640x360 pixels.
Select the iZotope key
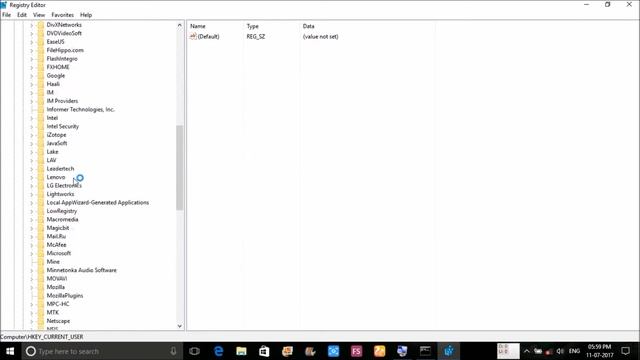[56, 135]
